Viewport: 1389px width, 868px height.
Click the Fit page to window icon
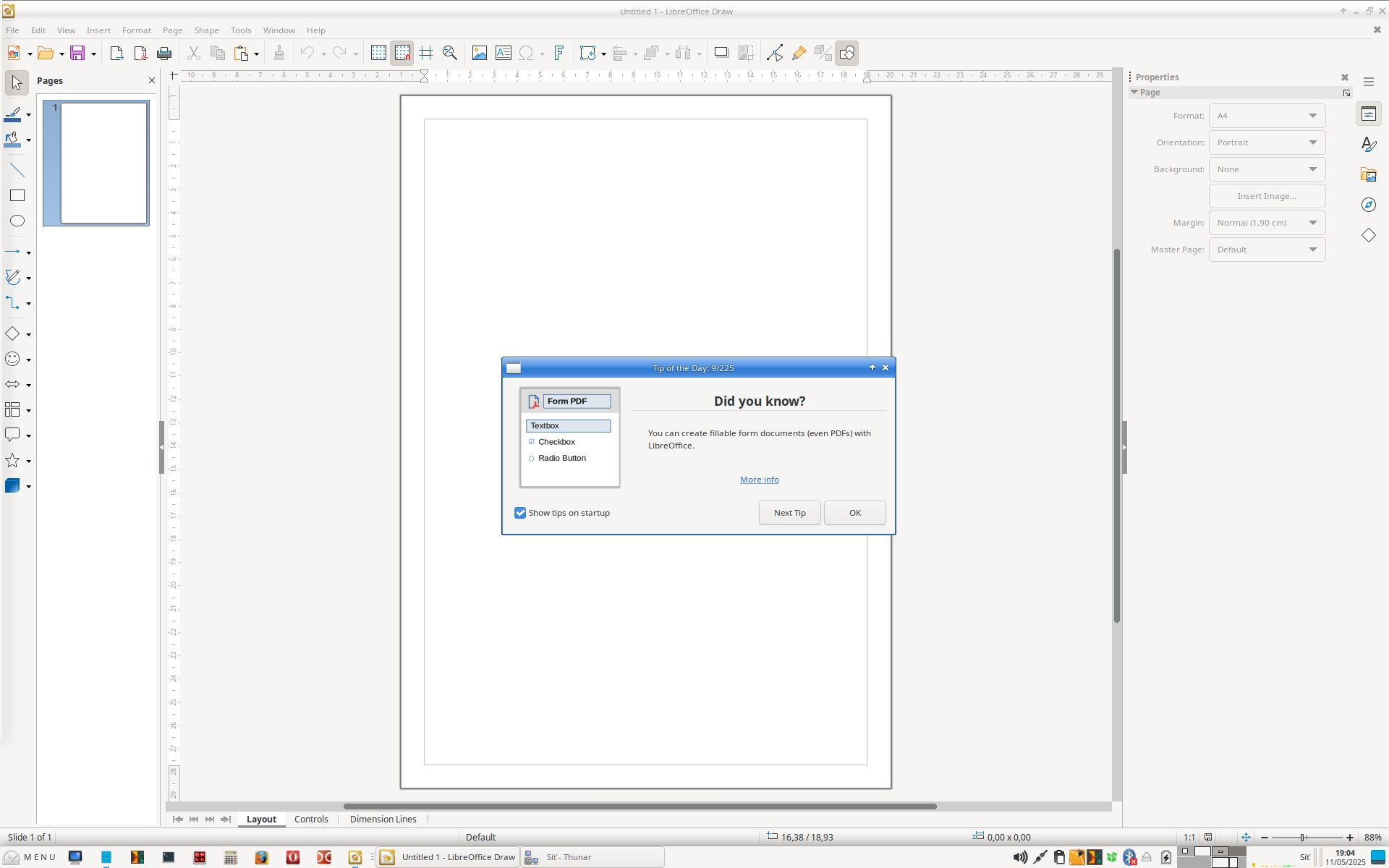pyautogui.click(x=1246, y=837)
